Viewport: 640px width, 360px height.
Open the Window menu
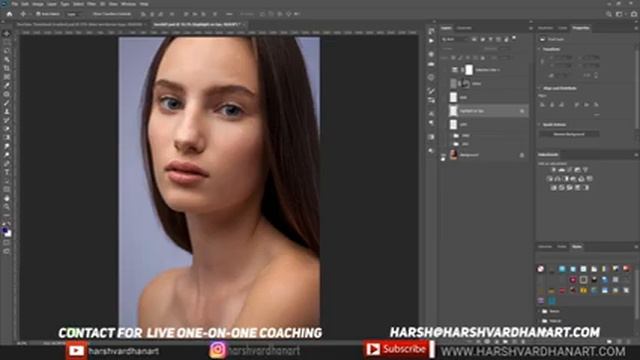click(x=128, y=4)
